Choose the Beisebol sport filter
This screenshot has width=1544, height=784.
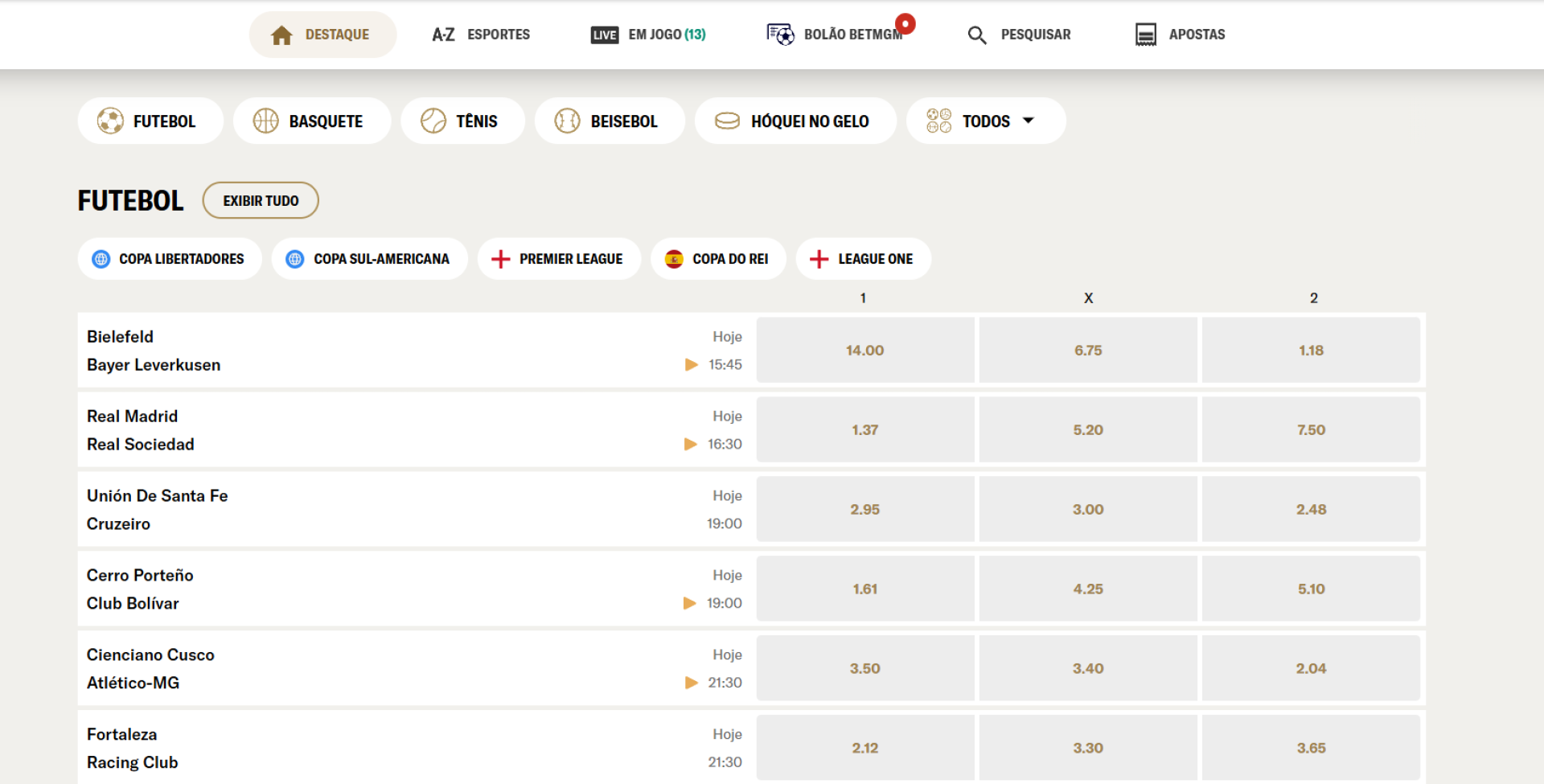pos(609,121)
